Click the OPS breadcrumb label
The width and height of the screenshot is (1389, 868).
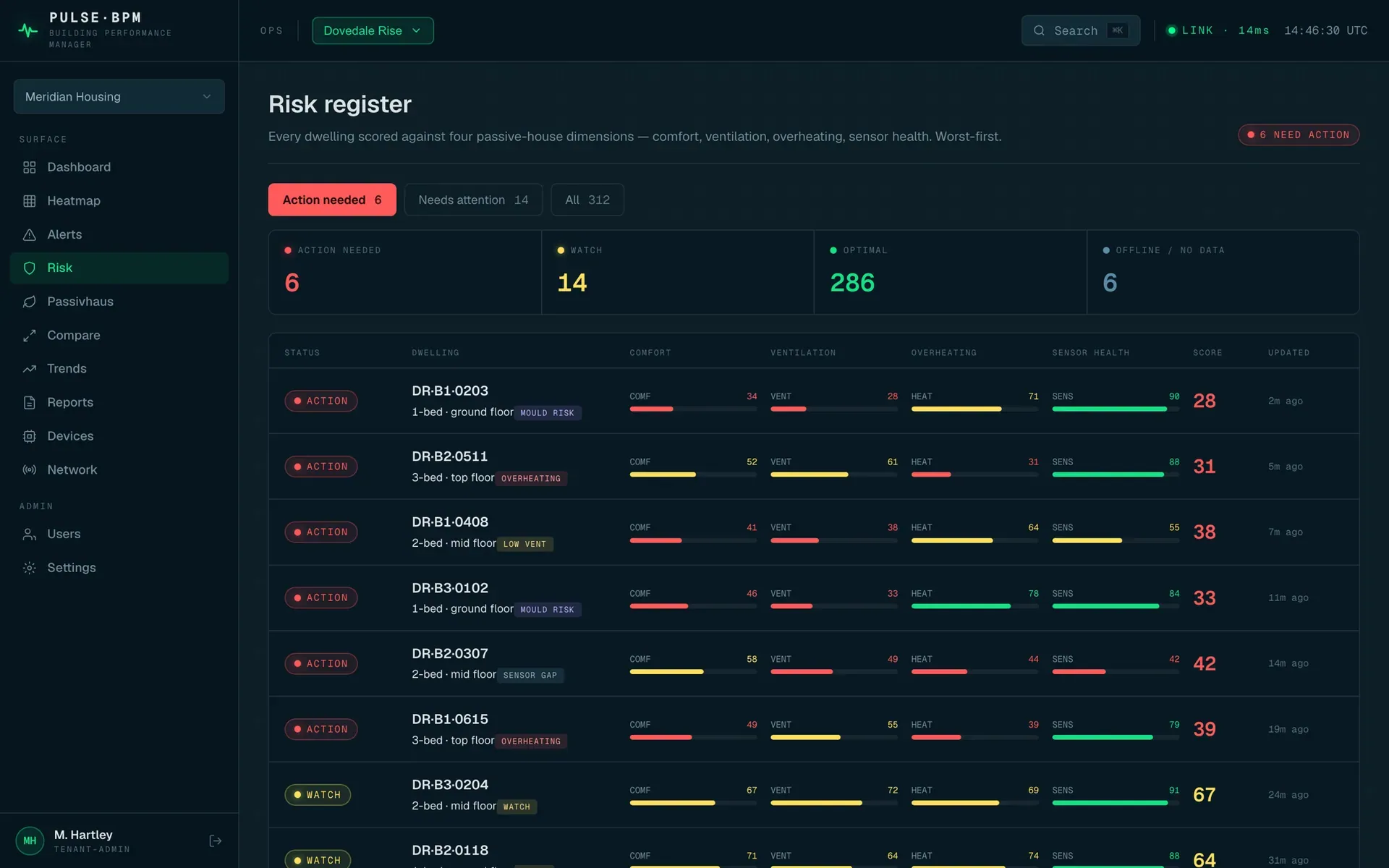tap(271, 30)
